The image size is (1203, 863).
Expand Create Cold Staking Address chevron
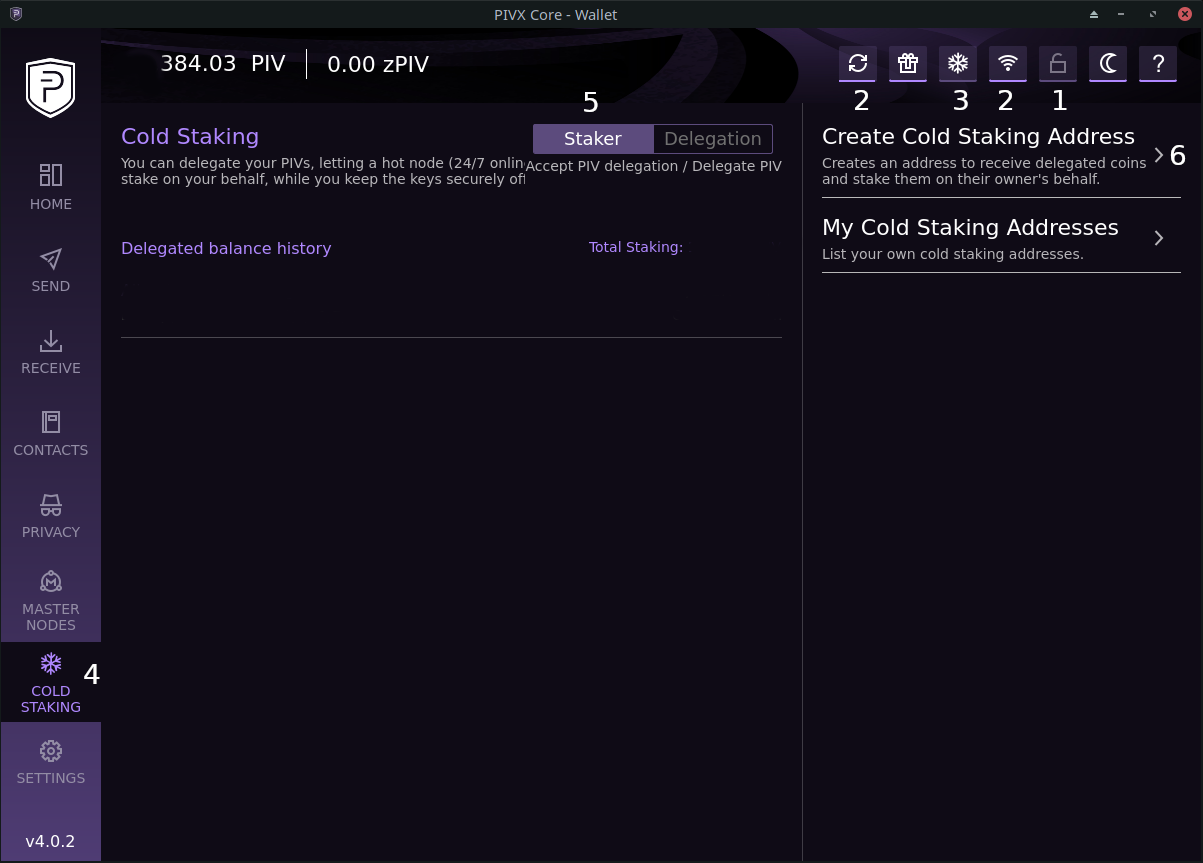(1158, 155)
